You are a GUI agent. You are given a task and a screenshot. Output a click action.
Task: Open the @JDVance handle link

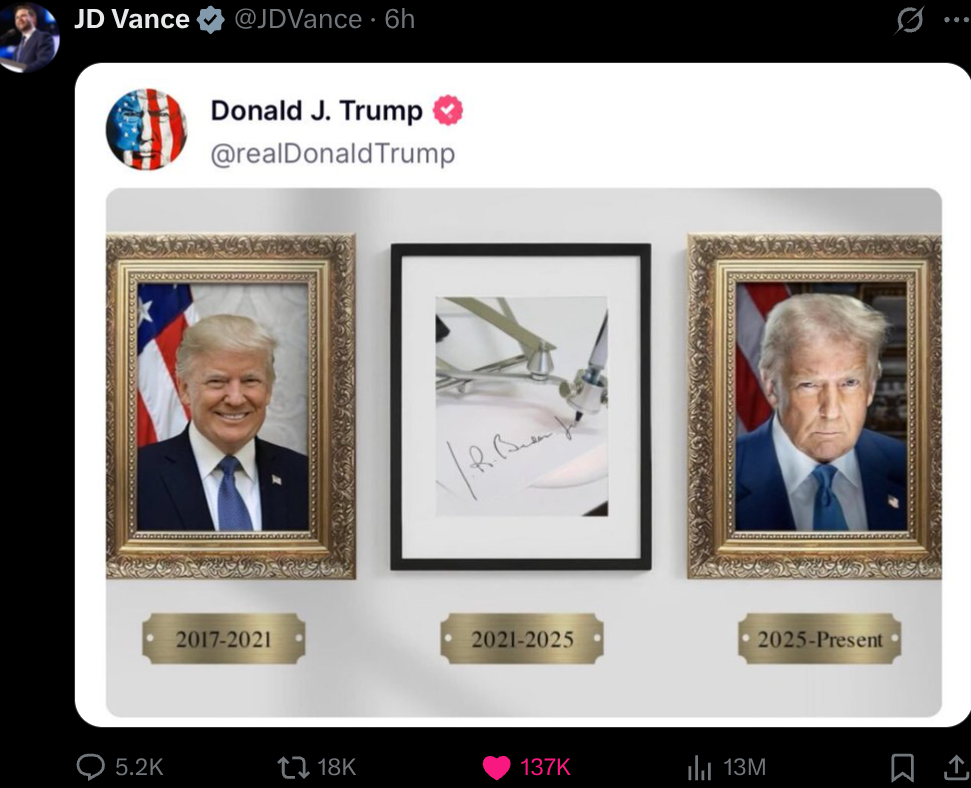298,19
